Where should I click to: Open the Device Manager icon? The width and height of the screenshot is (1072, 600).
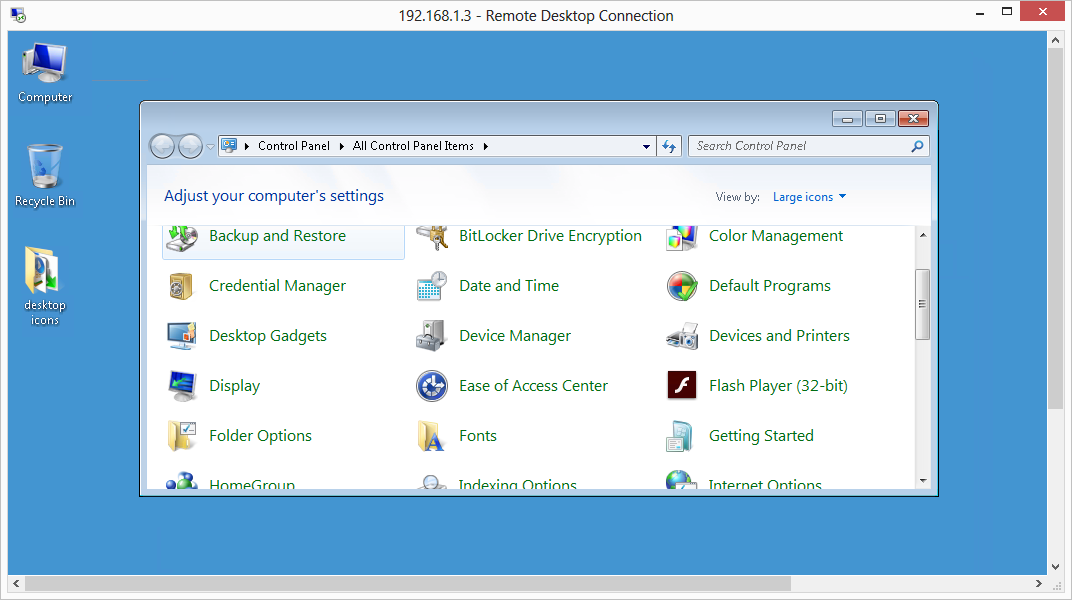pos(431,336)
